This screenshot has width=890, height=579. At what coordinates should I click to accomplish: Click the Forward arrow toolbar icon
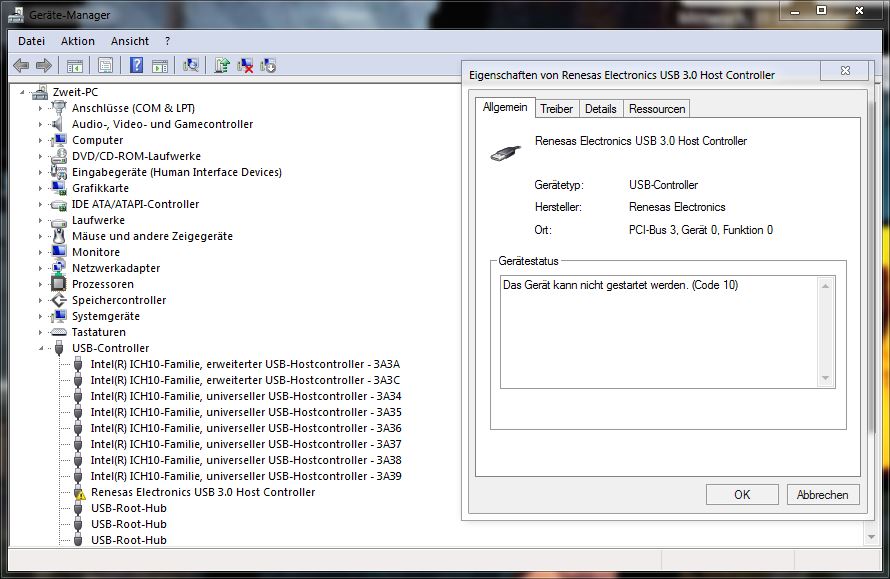pos(44,65)
